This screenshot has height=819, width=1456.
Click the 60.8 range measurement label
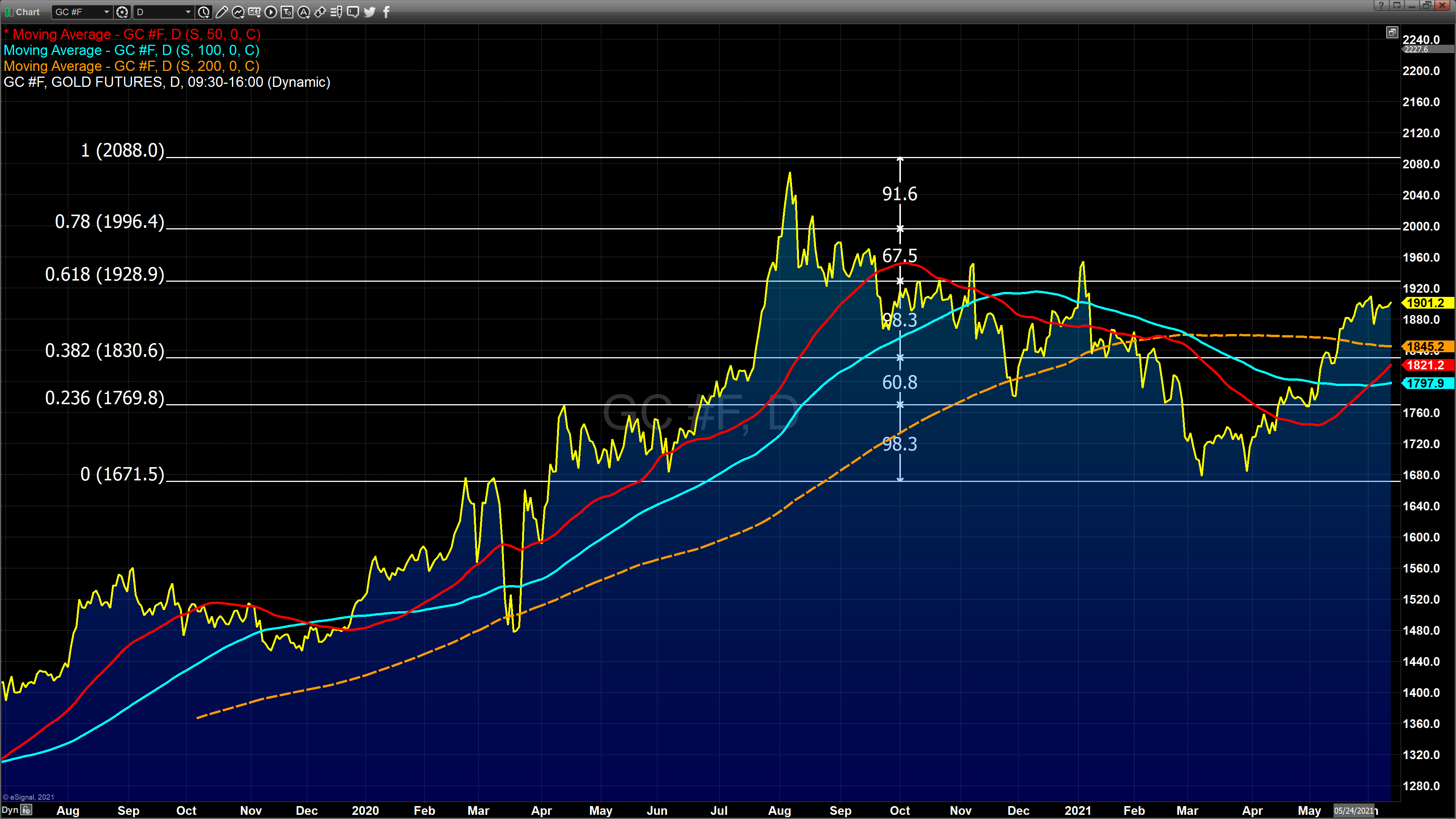tap(900, 383)
